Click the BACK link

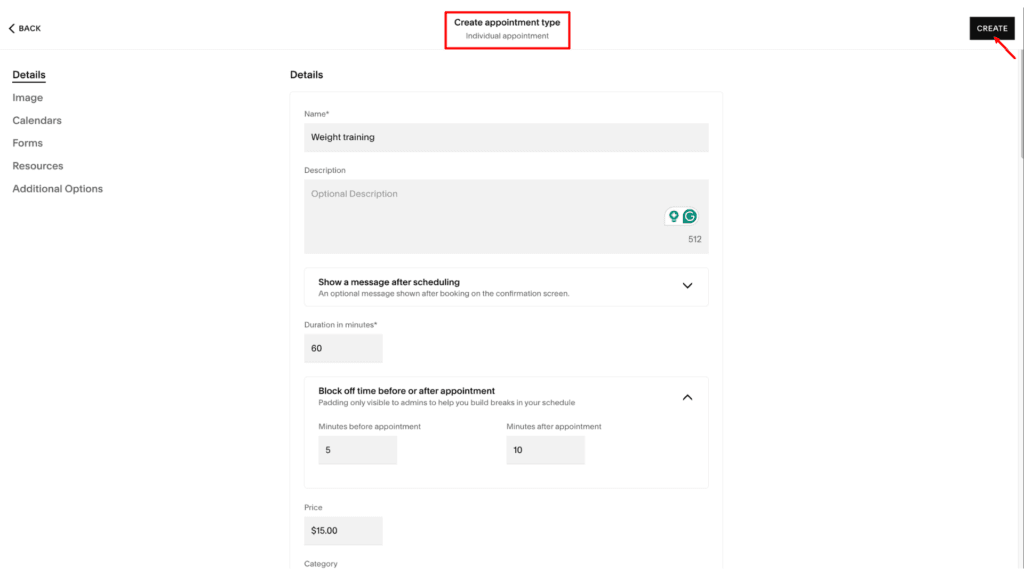click(24, 28)
